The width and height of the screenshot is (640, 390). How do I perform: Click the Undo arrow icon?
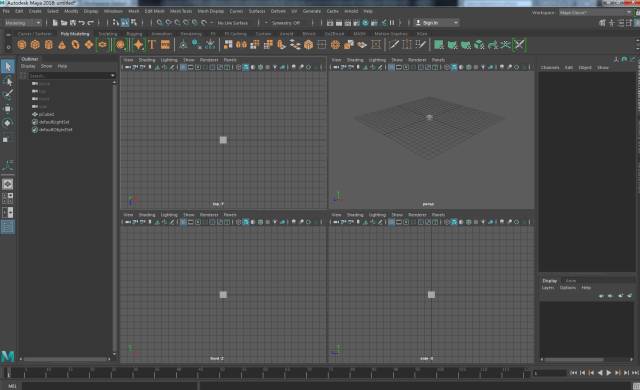(x=82, y=23)
